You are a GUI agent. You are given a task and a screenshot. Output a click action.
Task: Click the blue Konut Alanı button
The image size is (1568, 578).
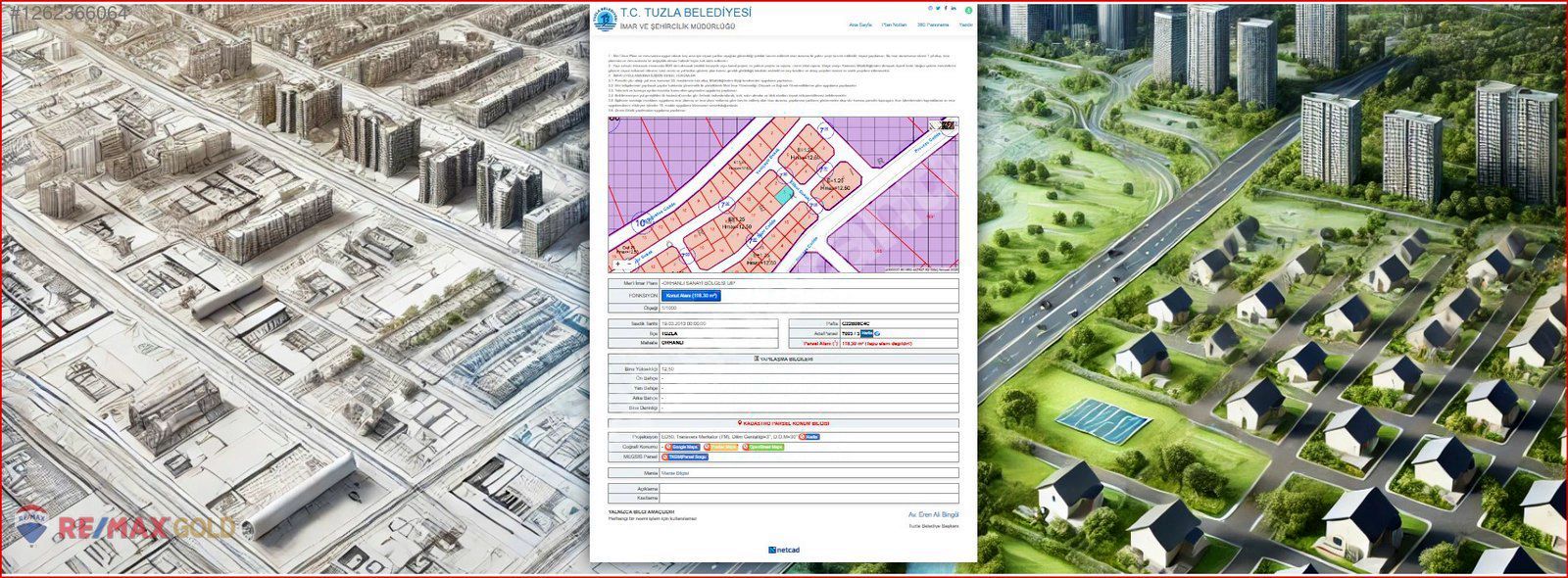[692, 294]
